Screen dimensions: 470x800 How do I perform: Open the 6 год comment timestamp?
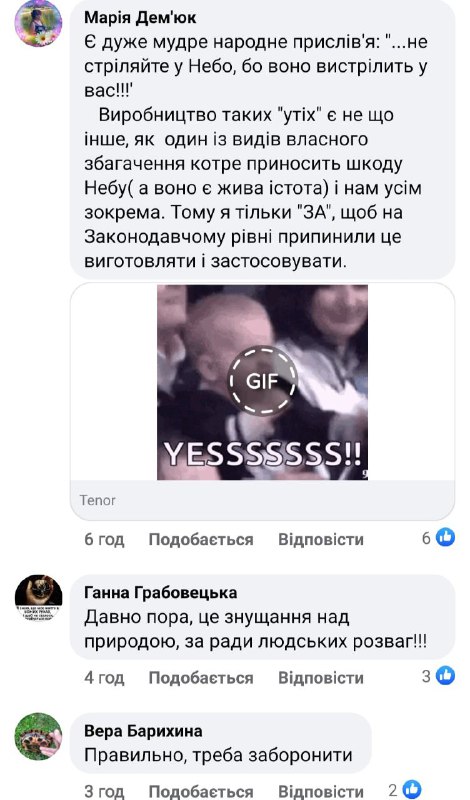point(104,539)
